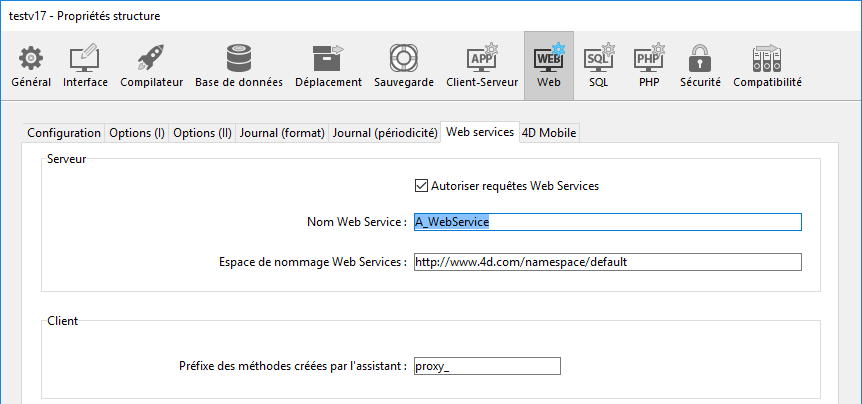Open the Options (II) tab
862x404 pixels.
click(x=202, y=133)
